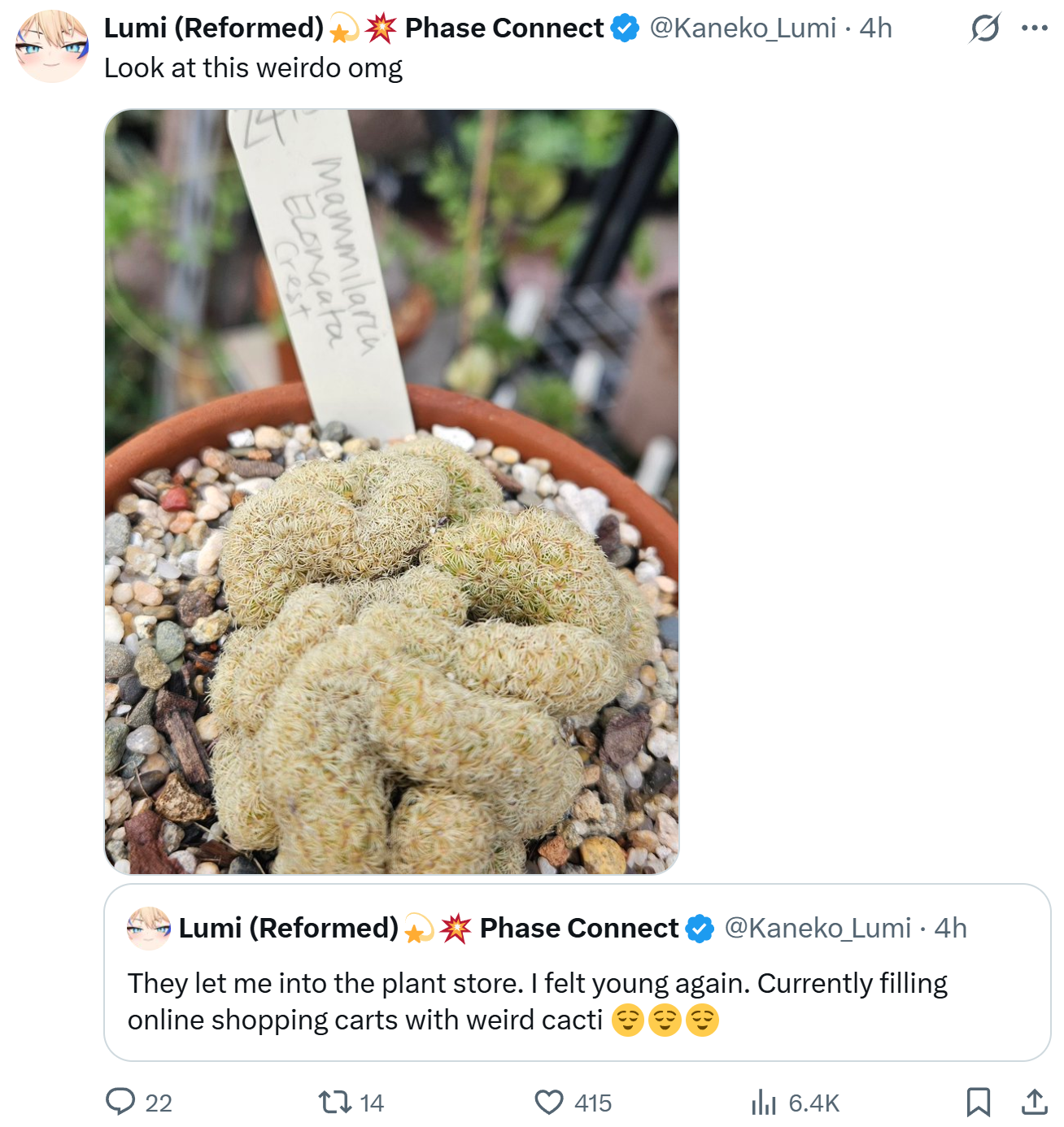
Task: Click the 14 reposts count
Action: click(x=372, y=1103)
